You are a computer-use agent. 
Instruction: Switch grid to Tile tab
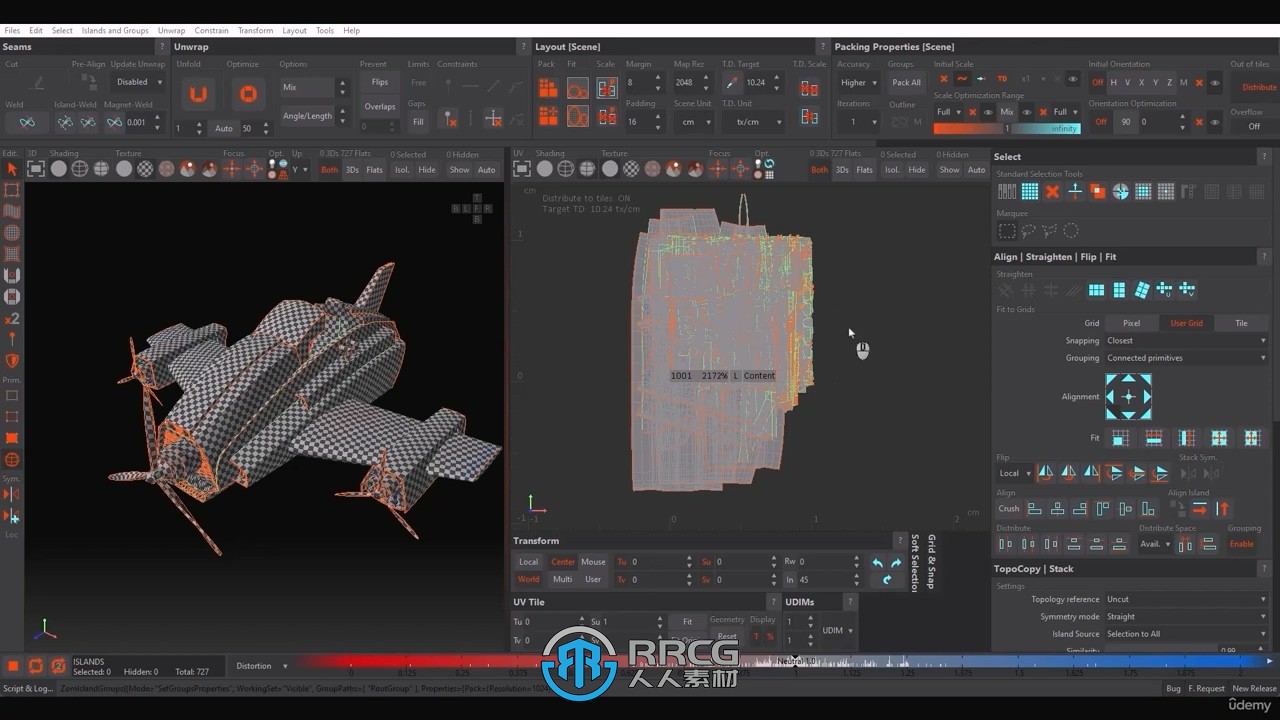pyautogui.click(x=1241, y=323)
